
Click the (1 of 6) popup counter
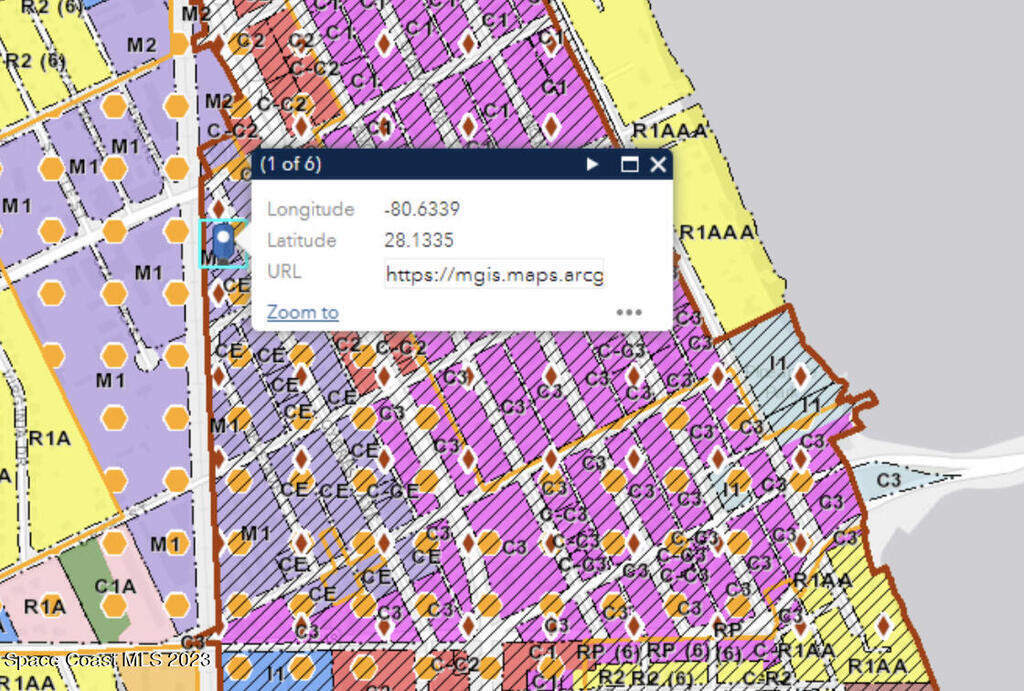pyautogui.click(x=291, y=164)
